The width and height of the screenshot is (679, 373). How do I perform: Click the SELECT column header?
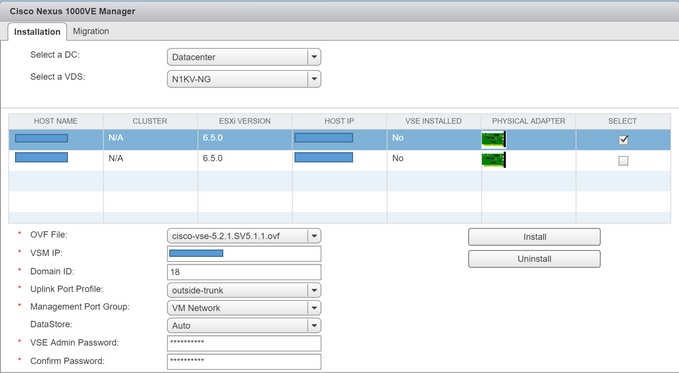[623, 121]
